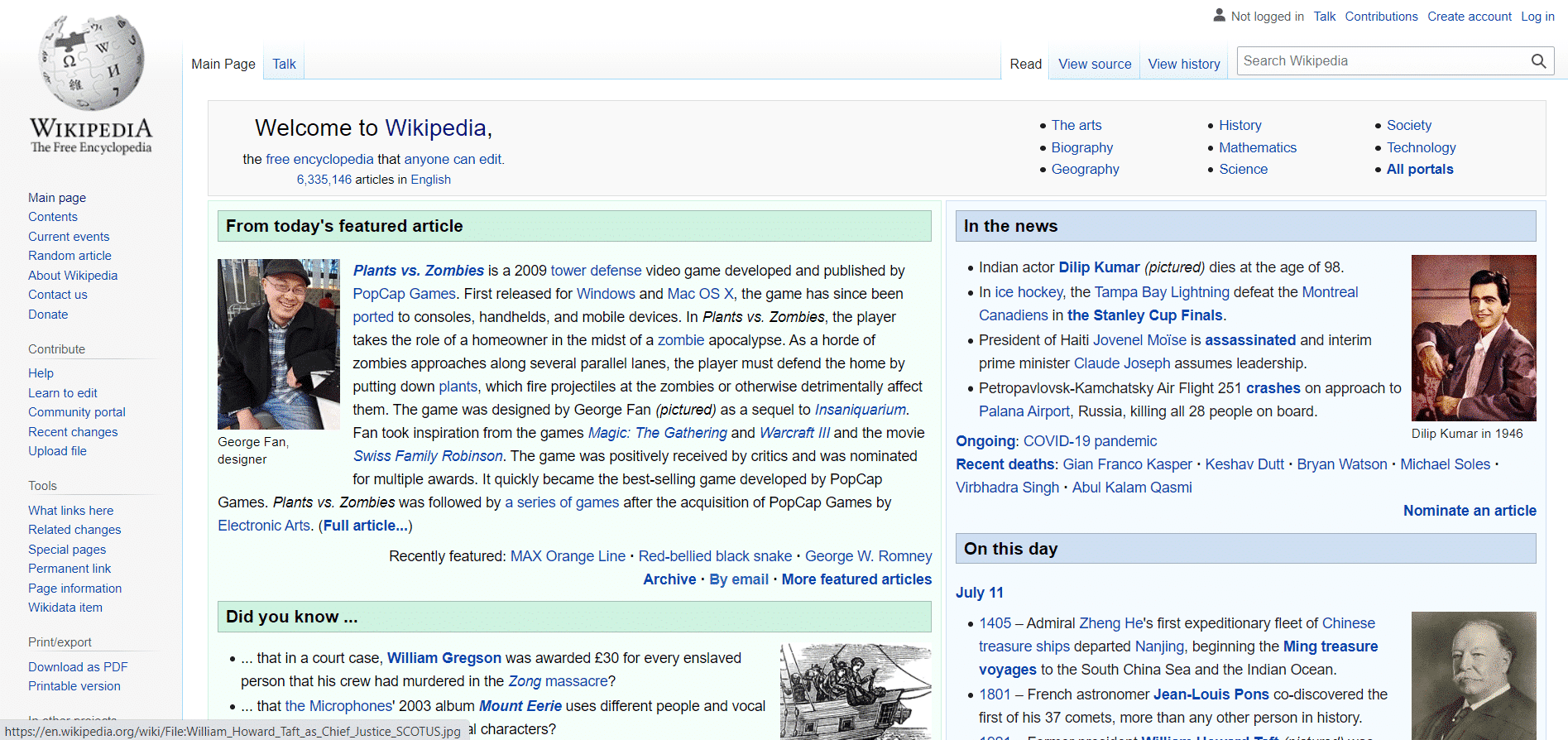The width and height of the screenshot is (1568, 740).
Task: Click Create account link
Action: coord(1470,17)
